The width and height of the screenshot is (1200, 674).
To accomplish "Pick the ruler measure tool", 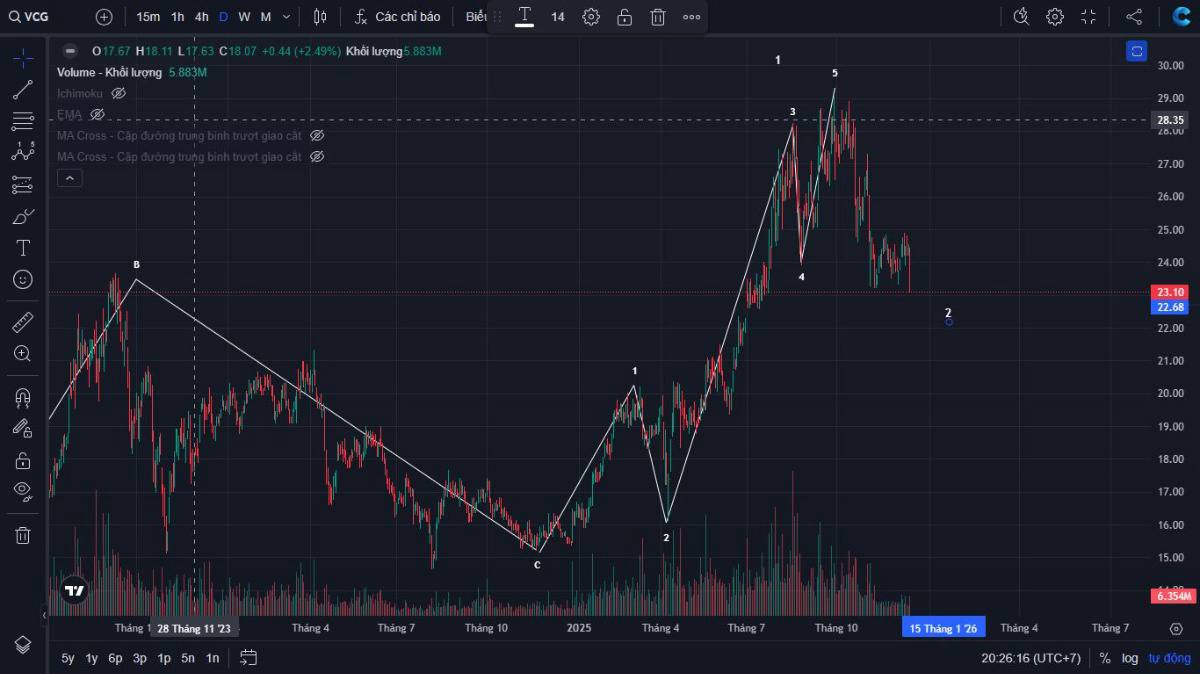I will pos(22,322).
